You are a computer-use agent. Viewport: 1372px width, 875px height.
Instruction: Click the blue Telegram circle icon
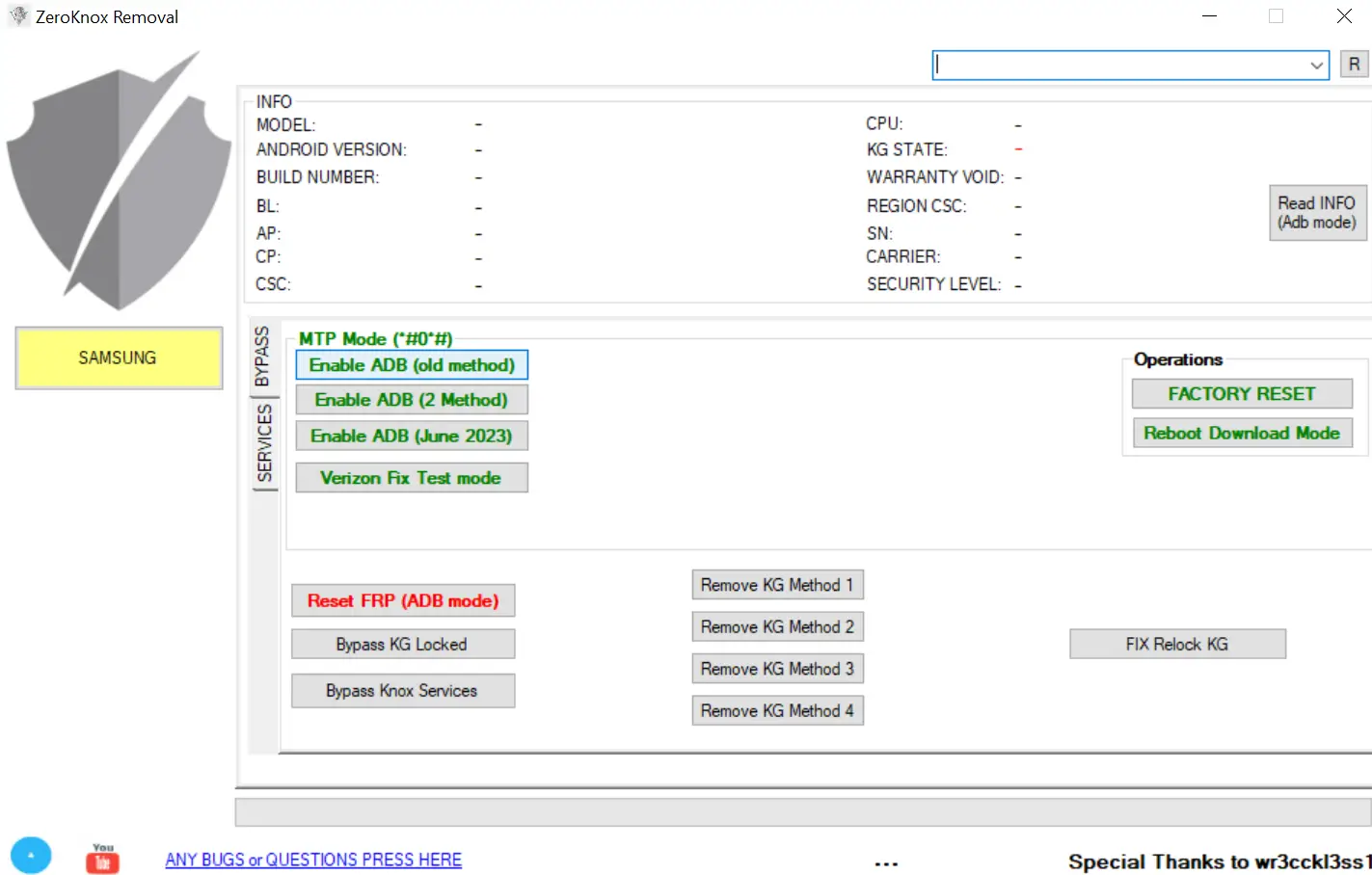31,855
